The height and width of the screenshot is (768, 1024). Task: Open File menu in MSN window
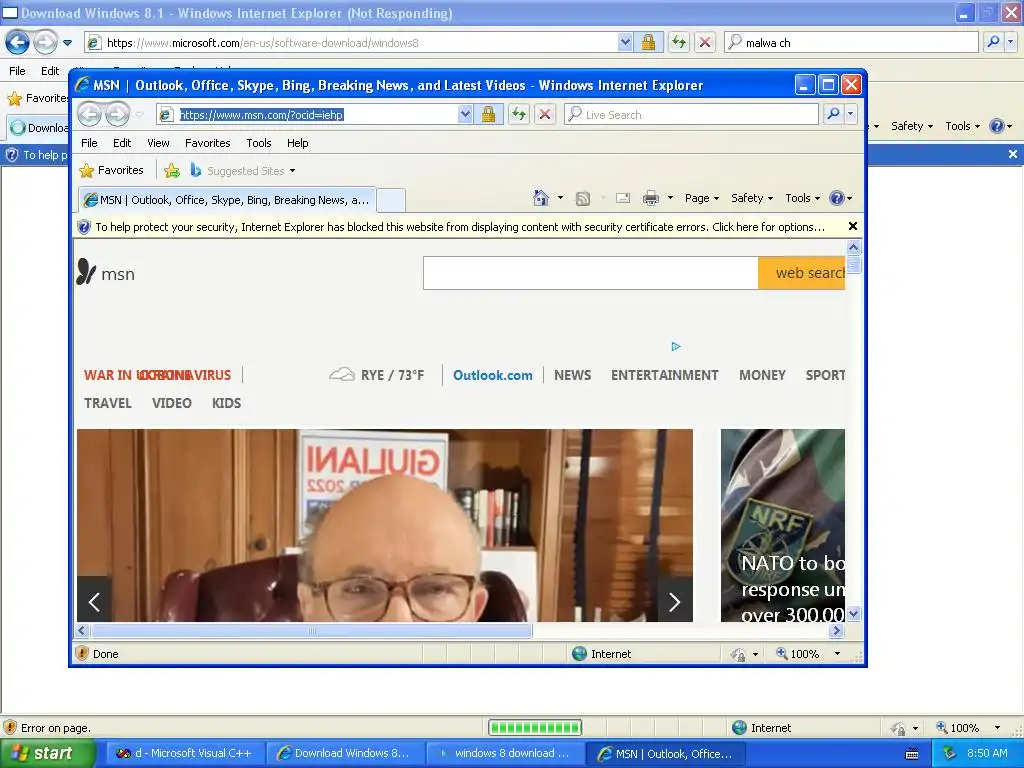(89, 143)
